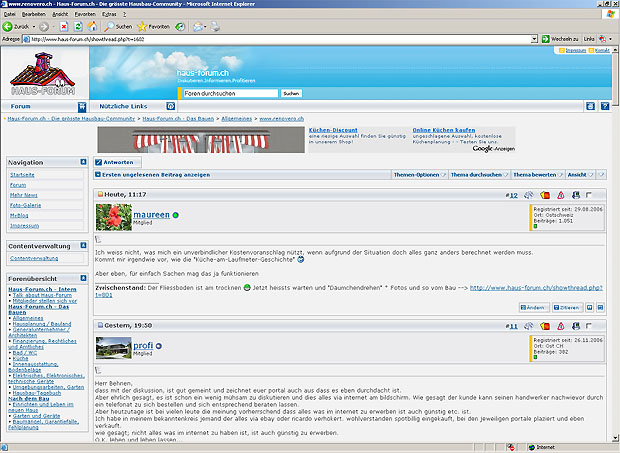Tick the checkbox on post #12 header
Image resolution: width=620 pixels, height=453 pixels.
(x=589, y=195)
